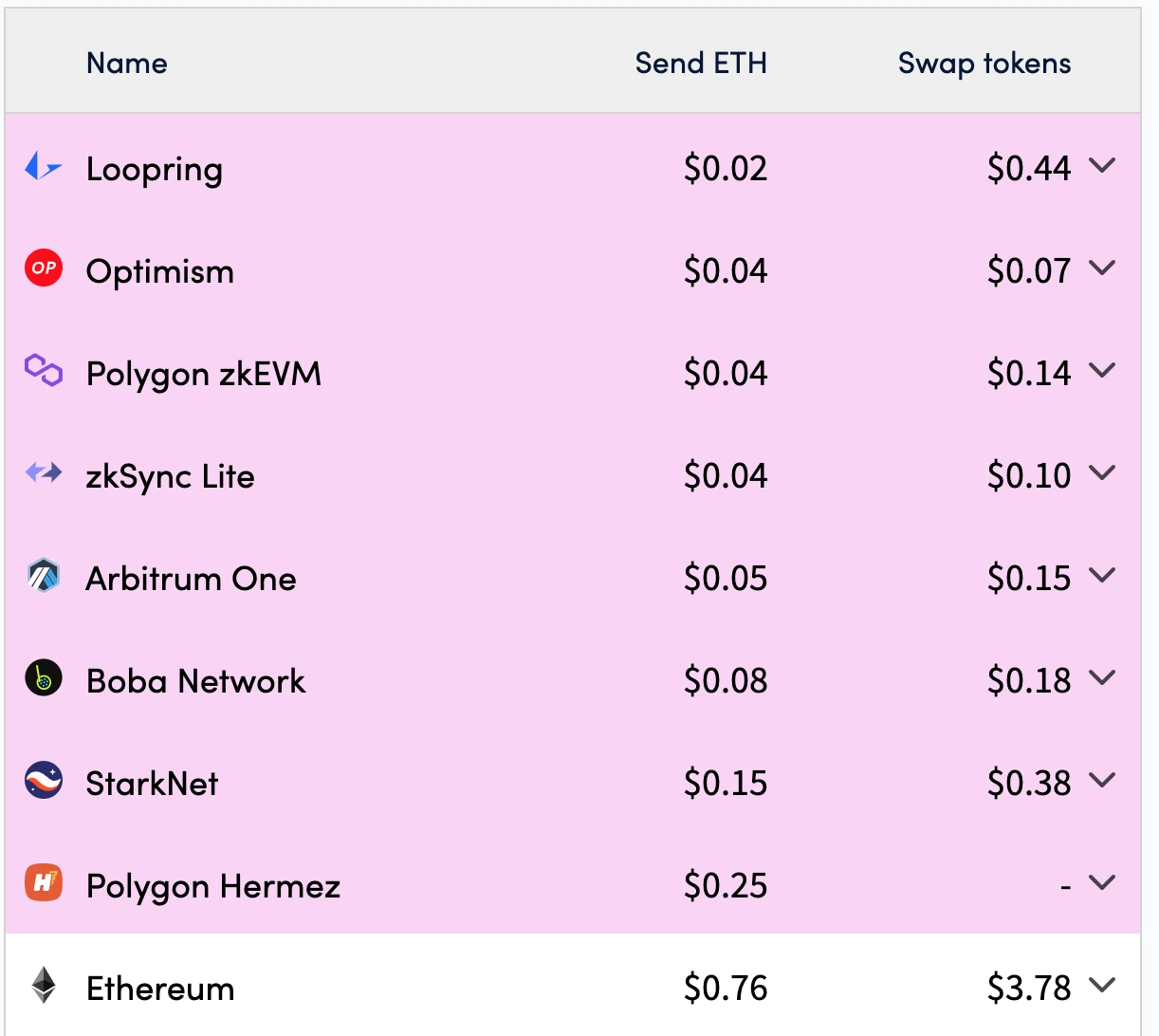Click the Boba Network logo icon
Viewport: 1159px width, 1036px height.
(43, 678)
